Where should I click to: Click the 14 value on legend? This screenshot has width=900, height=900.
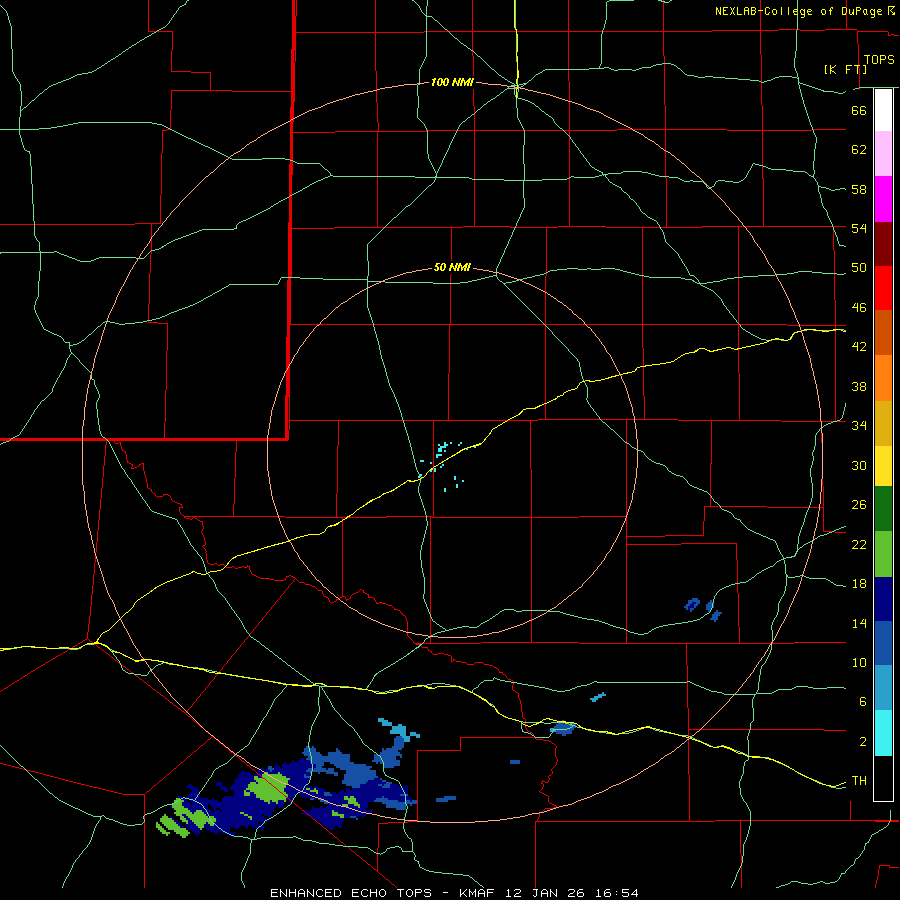pos(859,623)
